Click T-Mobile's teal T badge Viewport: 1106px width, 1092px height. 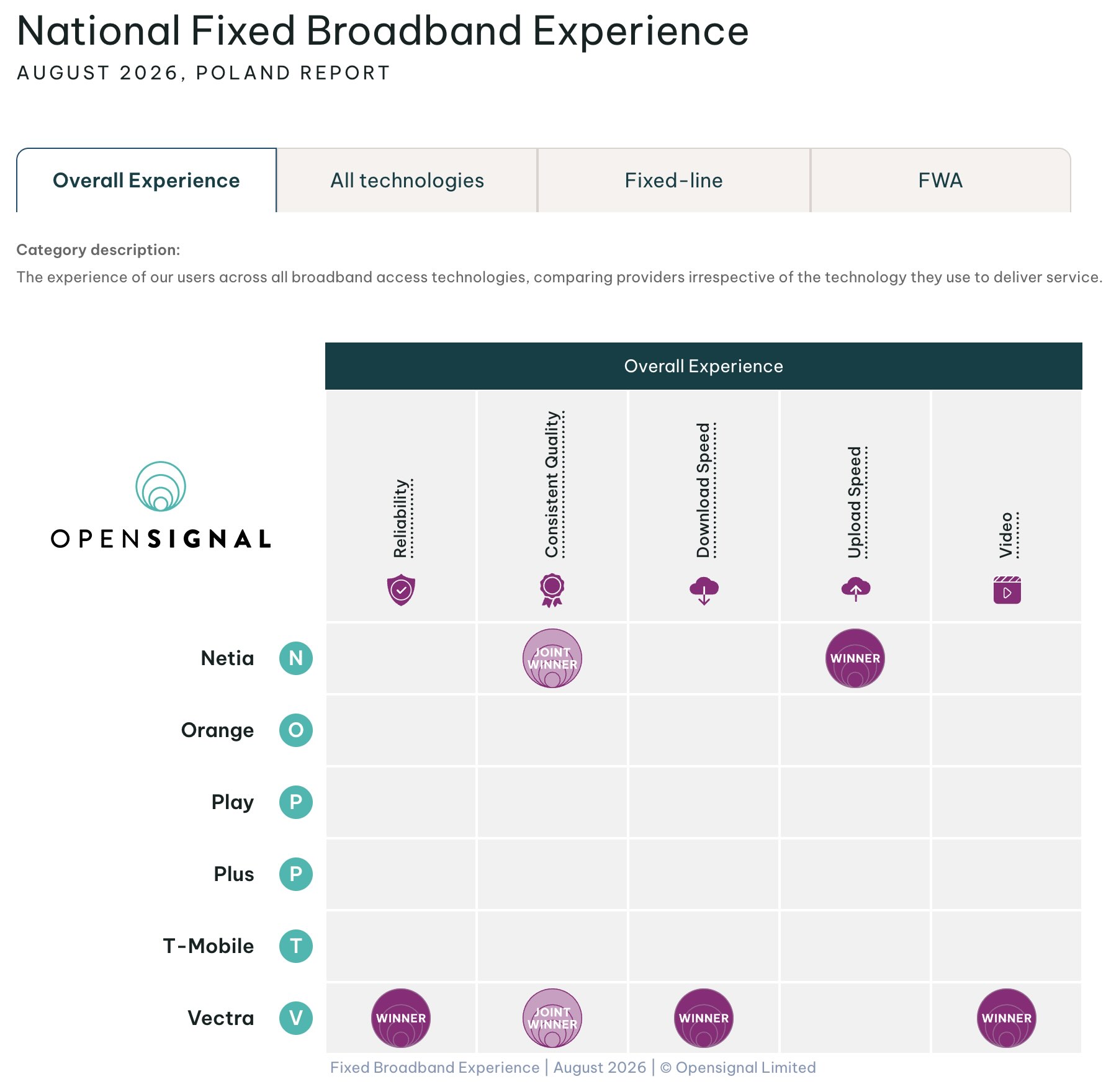296,946
